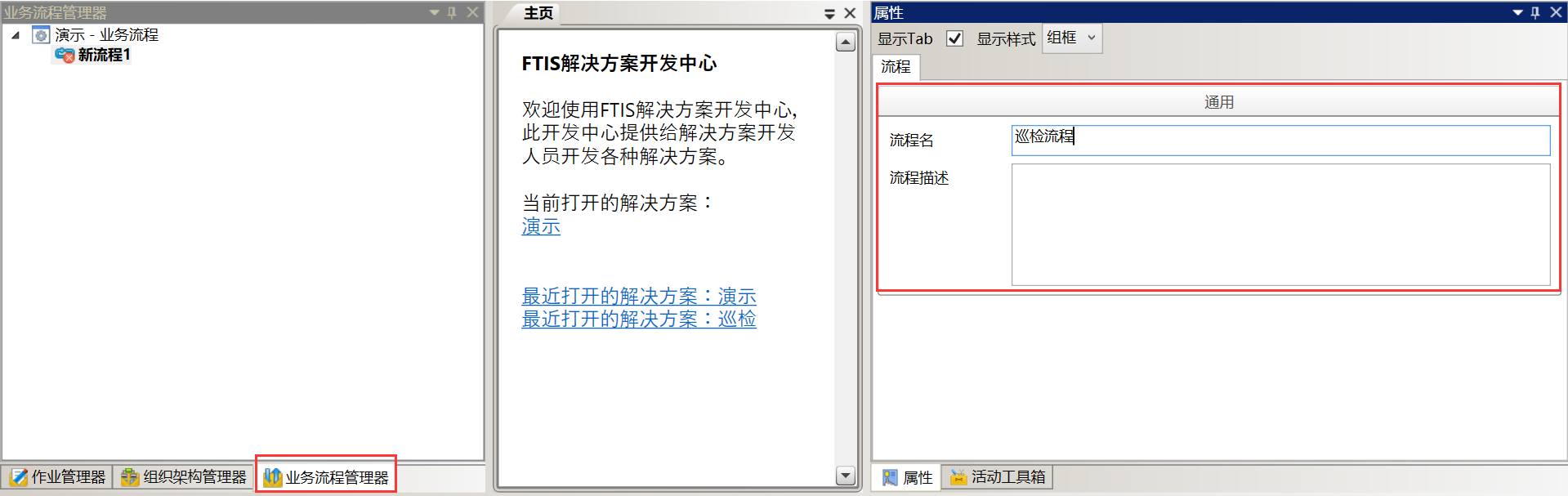Click the 业务流程管理器 tab icon
The height and width of the screenshot is (496, 1568).
pyautogui.click(x=272, y=476)
